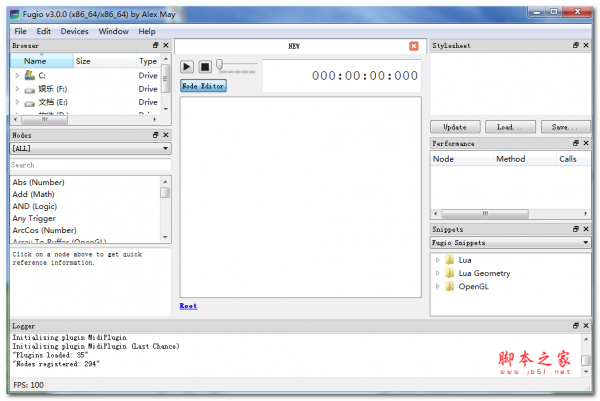Click the Save... stylesheet button
The height and width of the screenshot is (401, 600).
tap(565, 127)
